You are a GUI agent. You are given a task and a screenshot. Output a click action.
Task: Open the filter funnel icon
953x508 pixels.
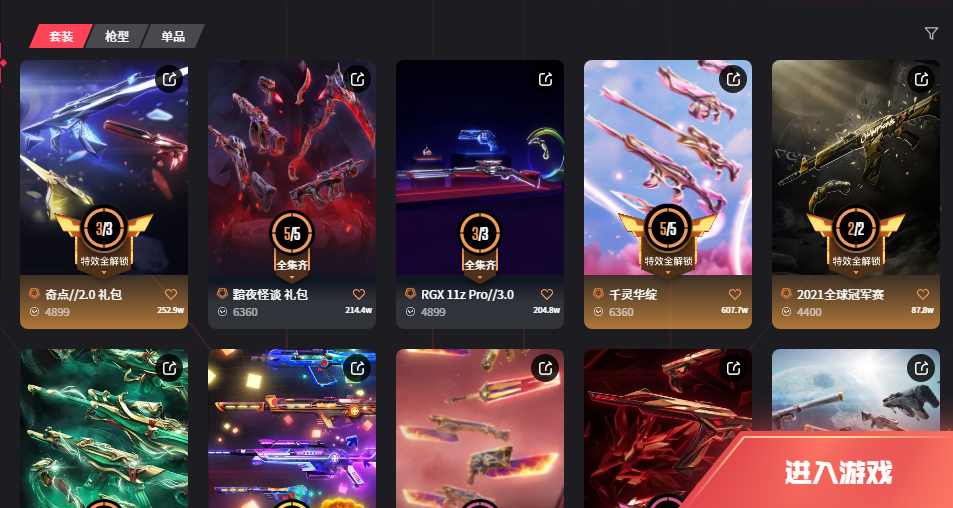coord(931,33)
